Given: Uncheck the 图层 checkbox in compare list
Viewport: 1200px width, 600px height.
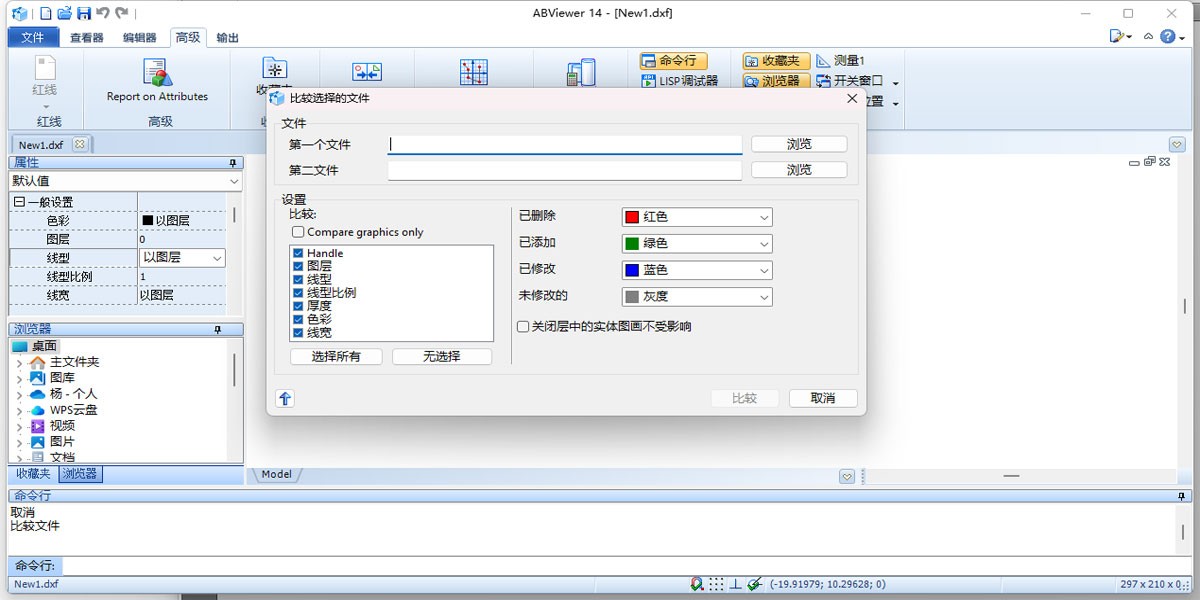Looking at the screenshot, I should (298, 267).
